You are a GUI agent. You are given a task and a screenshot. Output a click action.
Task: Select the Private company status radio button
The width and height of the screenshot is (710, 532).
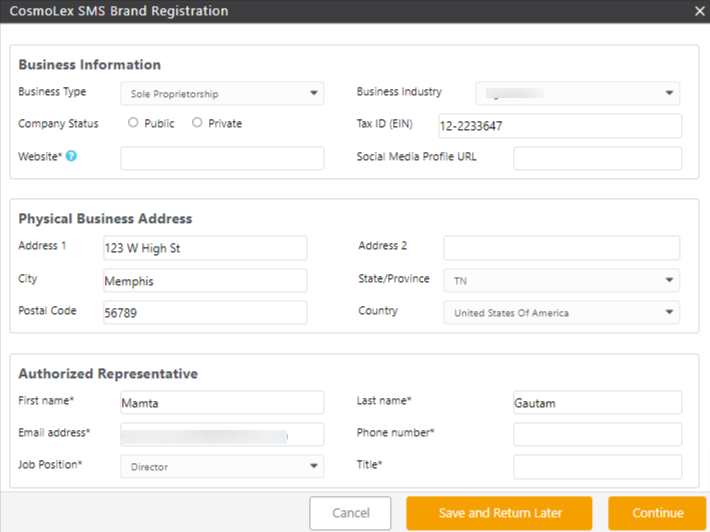[197, 123]
